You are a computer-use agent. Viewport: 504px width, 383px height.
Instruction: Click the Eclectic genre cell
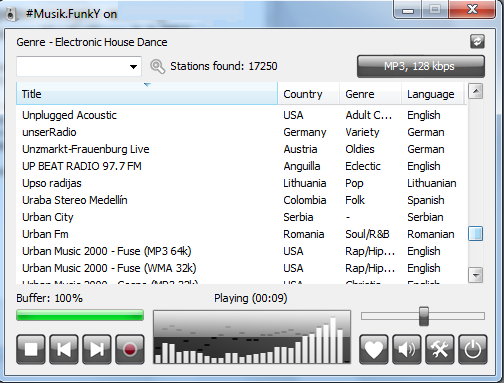tap(363, 166)
